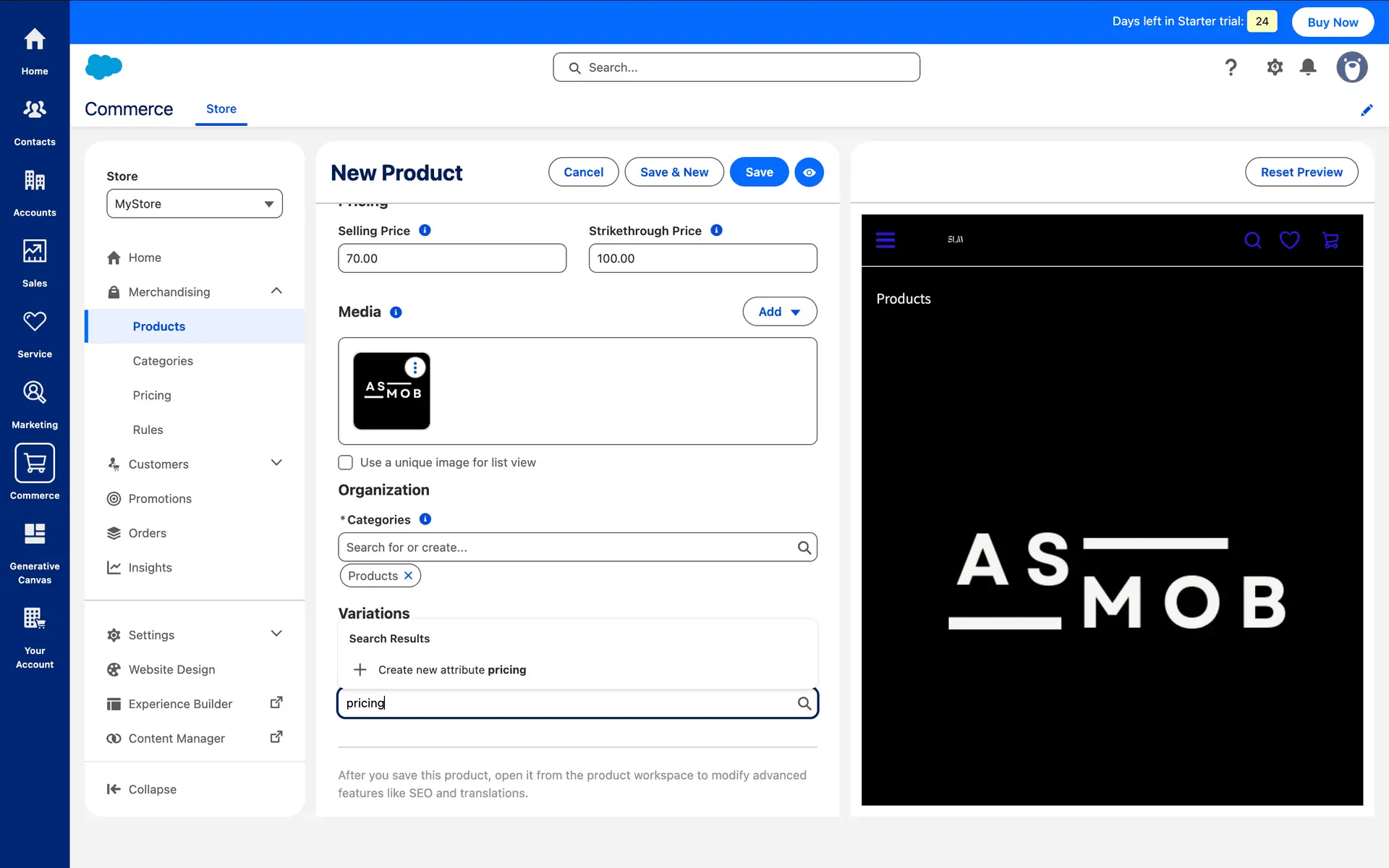Viewport: 1389px width, 868px height.
Task: Open the MyStore store dropdown
Action: point(195,204)
